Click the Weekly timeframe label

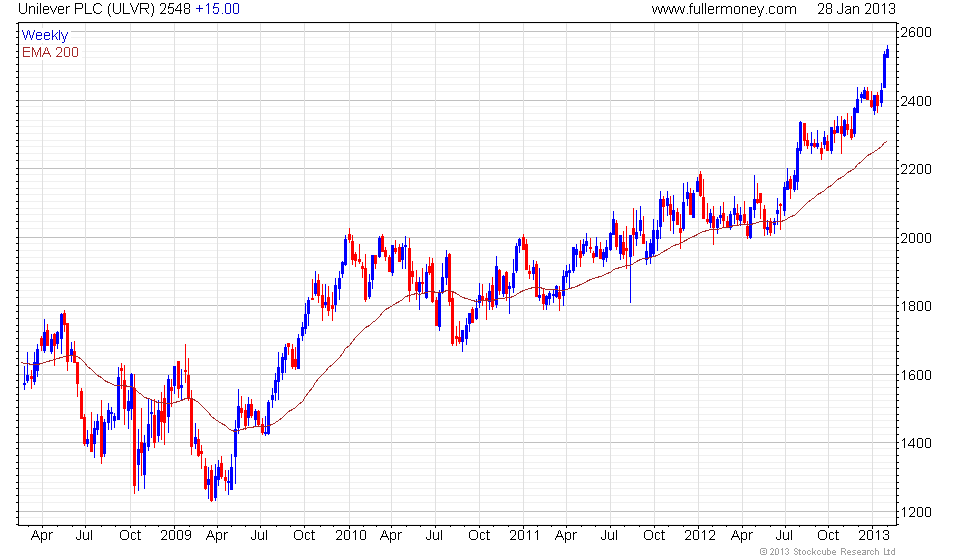44,36
